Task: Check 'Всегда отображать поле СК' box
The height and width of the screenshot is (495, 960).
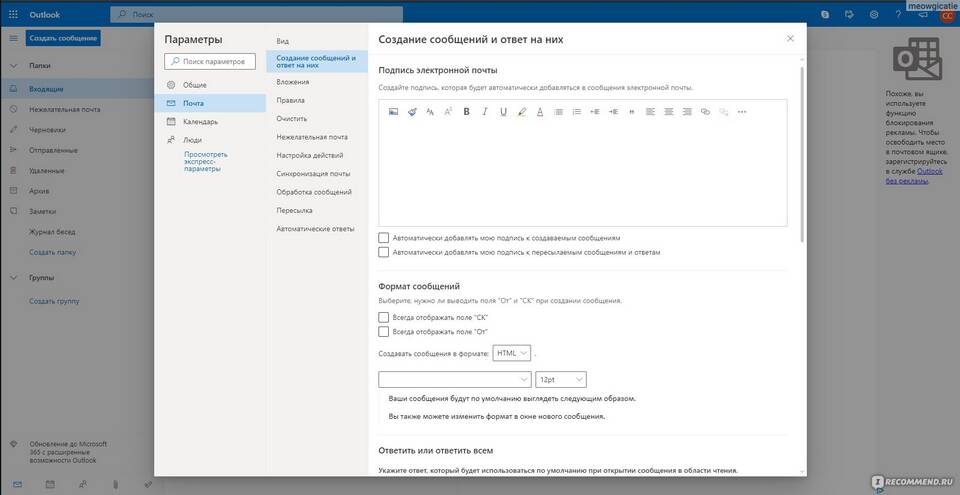Action: [x=384, y=317]
